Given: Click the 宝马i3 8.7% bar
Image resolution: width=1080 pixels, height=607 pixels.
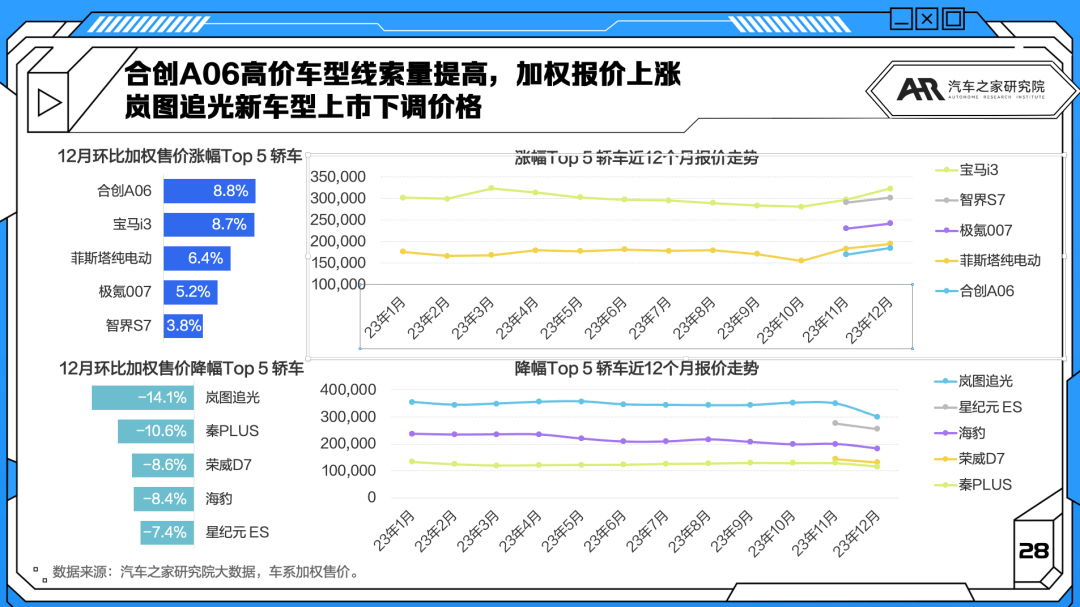Looking at the screenshot, I should point(208,225).
